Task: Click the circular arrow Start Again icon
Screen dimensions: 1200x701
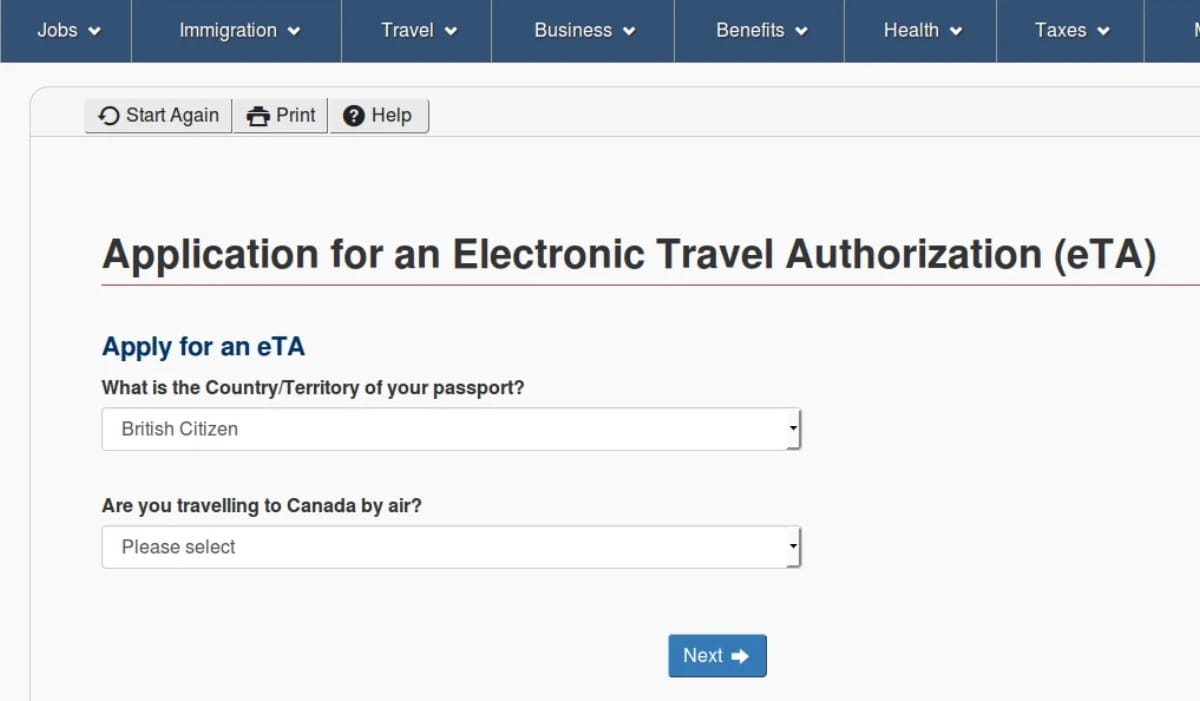Action: point(109,116)
